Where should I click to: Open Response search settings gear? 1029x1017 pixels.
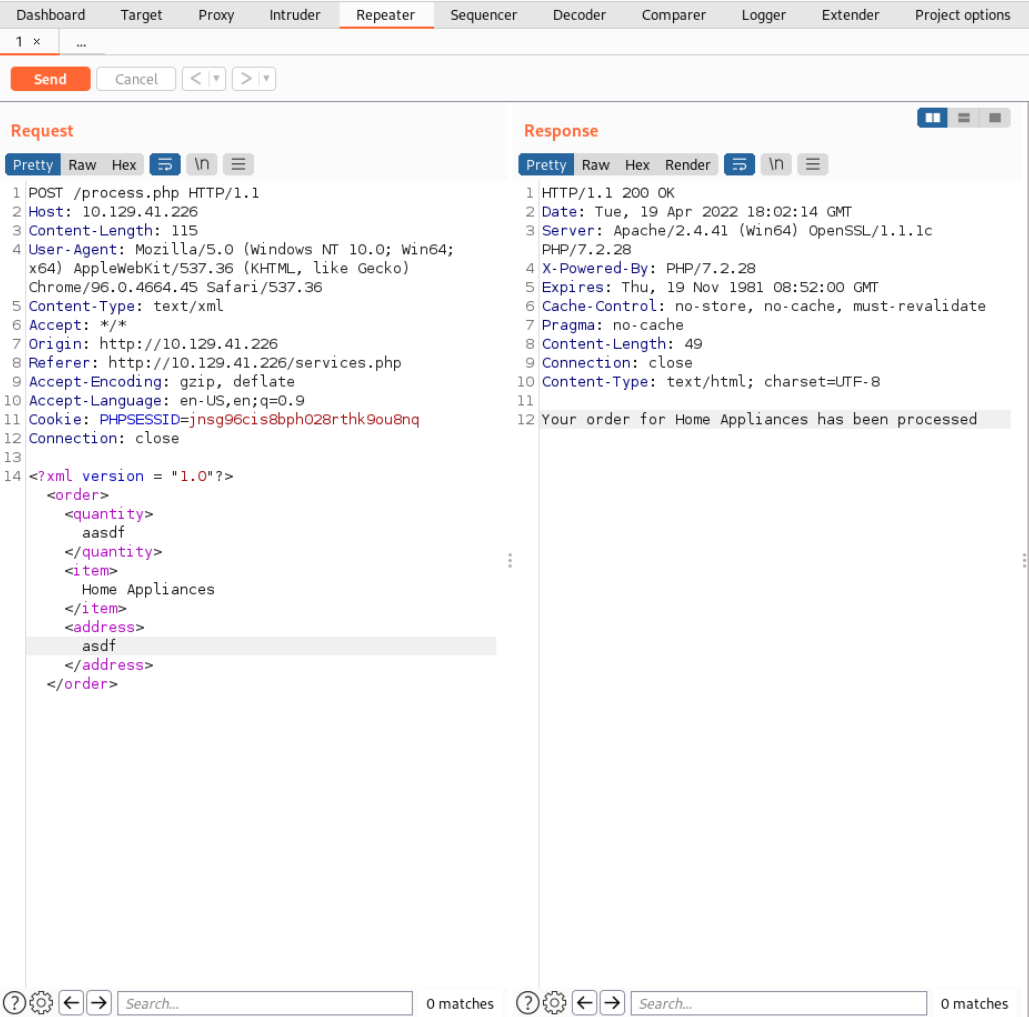(x=555, y=1003)
